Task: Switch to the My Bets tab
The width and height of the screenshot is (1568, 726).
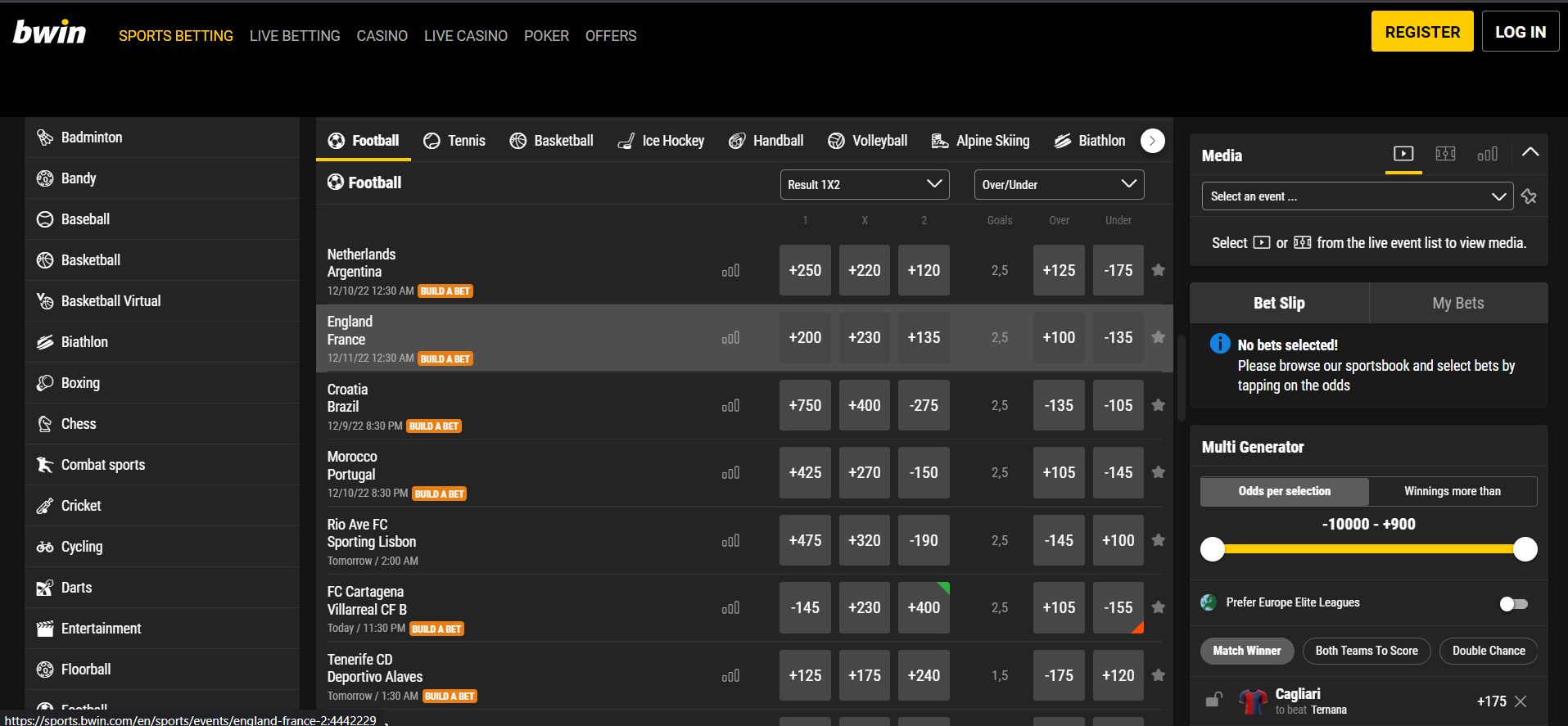Action: (x=1457, y=303)
